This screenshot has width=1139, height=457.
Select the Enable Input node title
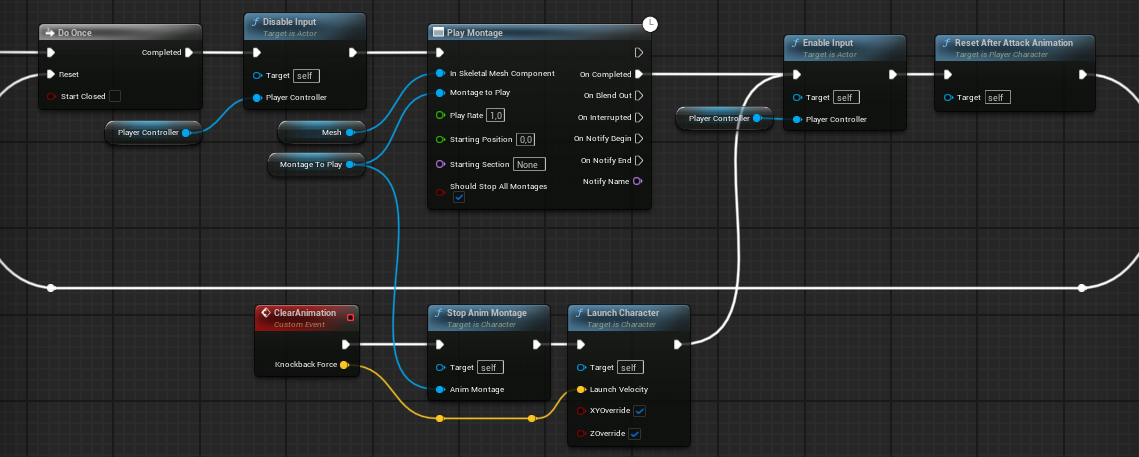click(827, 43)
